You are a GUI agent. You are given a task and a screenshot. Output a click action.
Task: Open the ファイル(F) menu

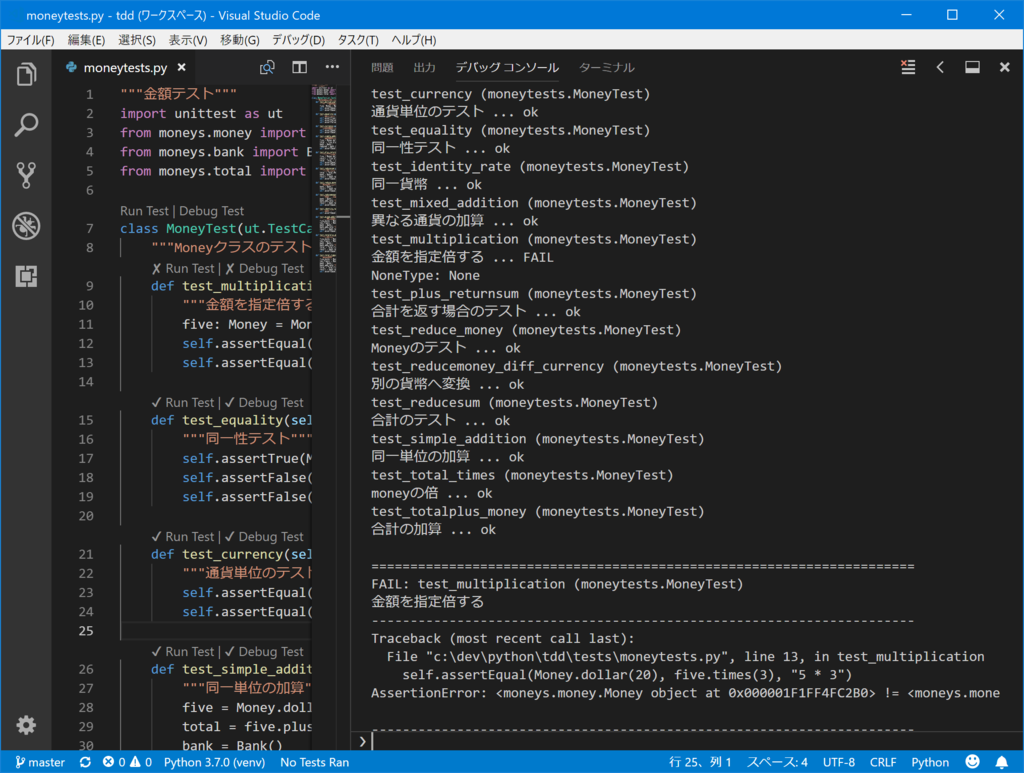pyautogui.click(x=31, y=40)
